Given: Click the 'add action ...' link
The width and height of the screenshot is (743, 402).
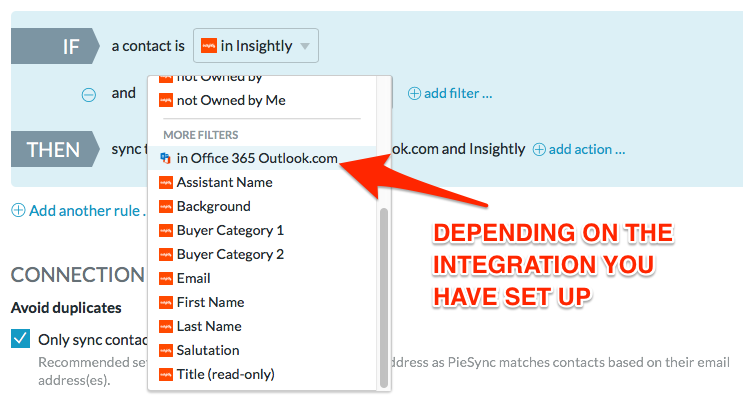Looking at the screenshot, I should [x=587, y=149].
